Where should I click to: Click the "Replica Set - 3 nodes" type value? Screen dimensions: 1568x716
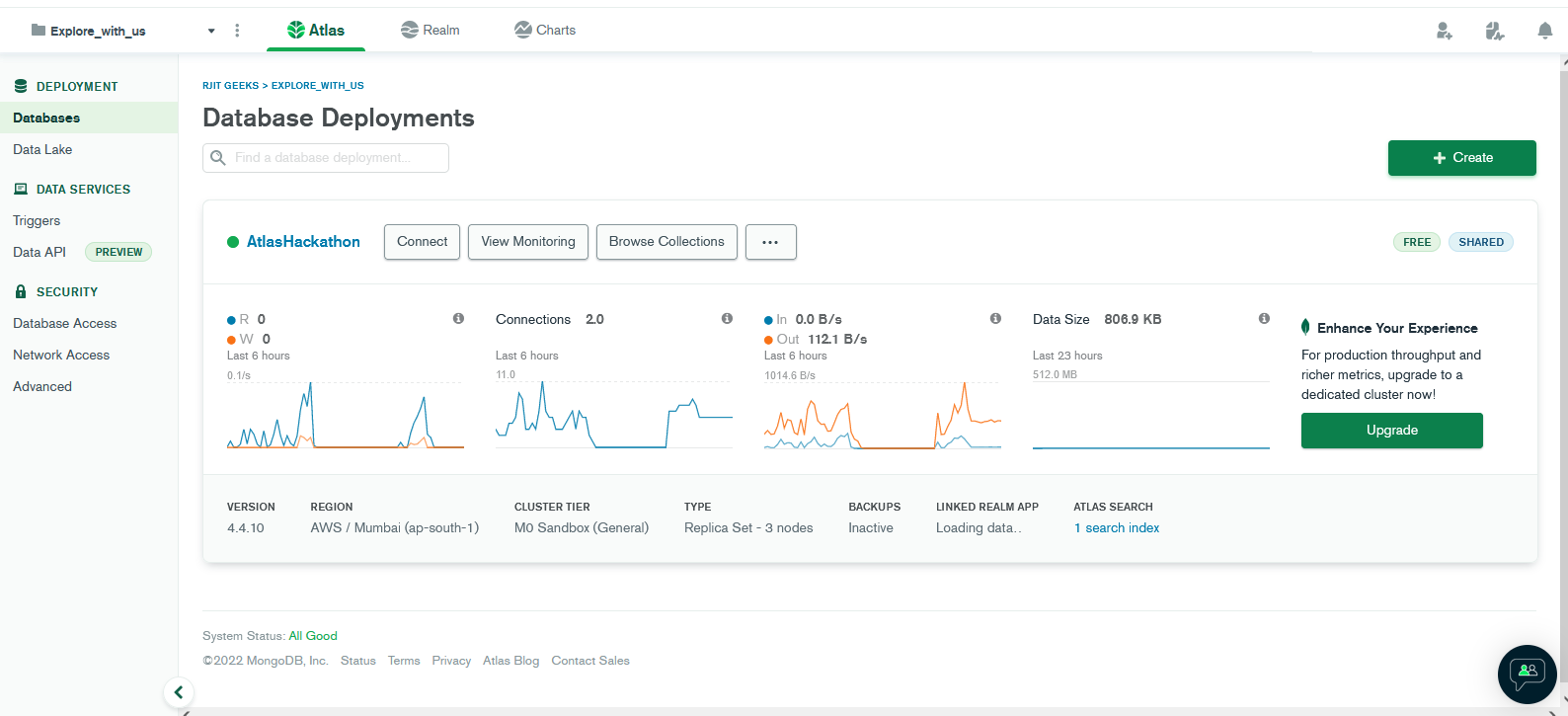tap(748, 528)
